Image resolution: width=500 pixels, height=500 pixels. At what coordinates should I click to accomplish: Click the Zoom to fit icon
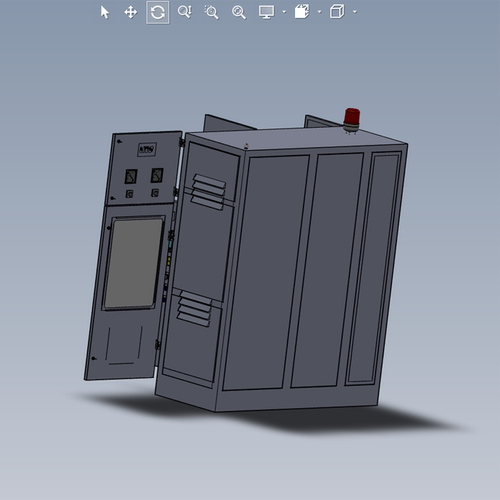pos(239,12)
